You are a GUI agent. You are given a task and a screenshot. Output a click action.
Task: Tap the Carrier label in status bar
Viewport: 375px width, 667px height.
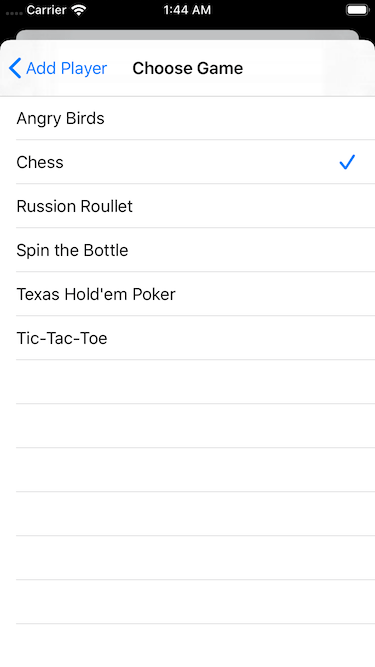(x=46, y=10)
